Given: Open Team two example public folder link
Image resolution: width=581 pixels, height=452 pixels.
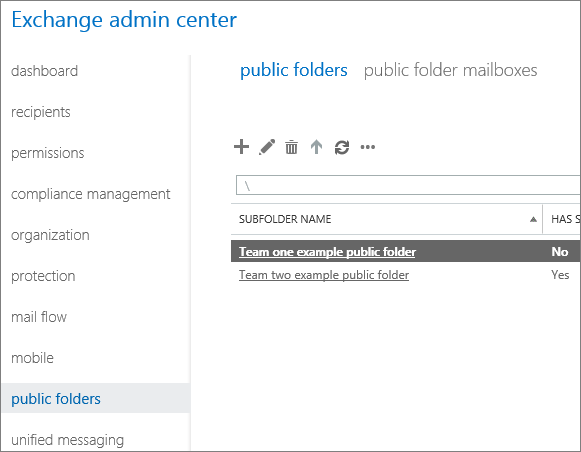Looking at the screenshot, I should (x=324, y=275).
